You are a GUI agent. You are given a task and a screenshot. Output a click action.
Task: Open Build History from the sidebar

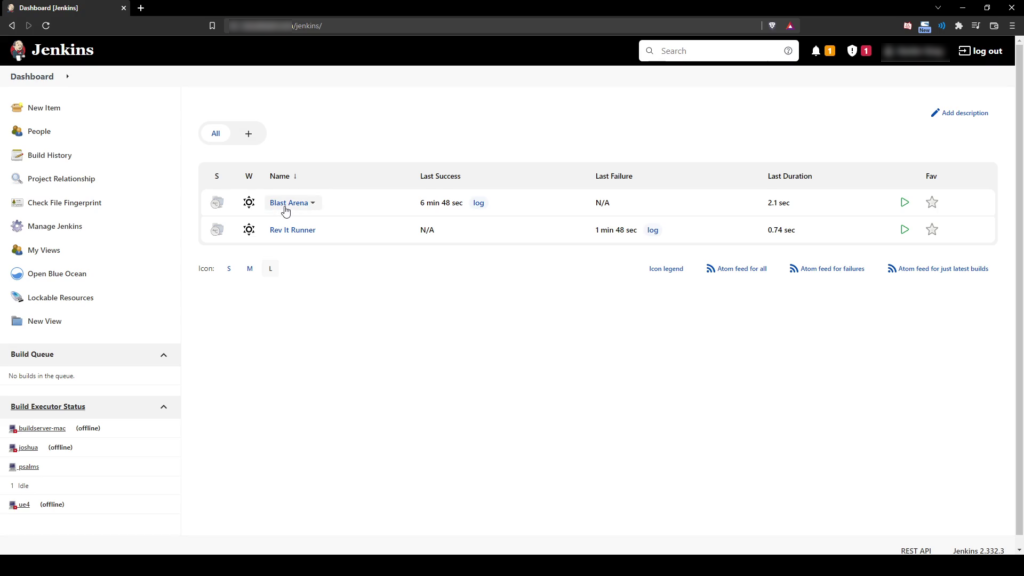tap(50, 155)
